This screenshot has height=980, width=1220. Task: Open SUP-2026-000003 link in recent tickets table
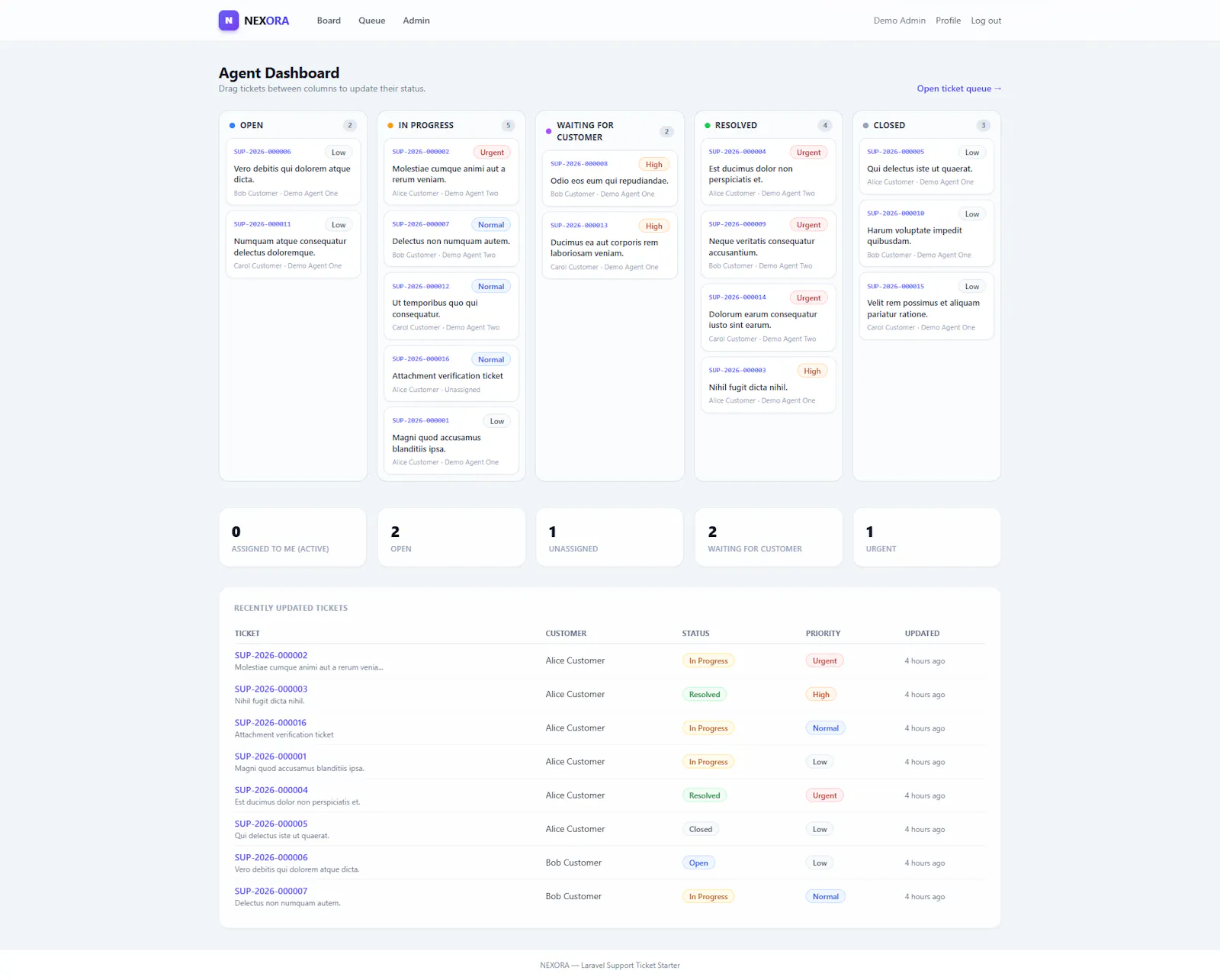tap(271, 689)
